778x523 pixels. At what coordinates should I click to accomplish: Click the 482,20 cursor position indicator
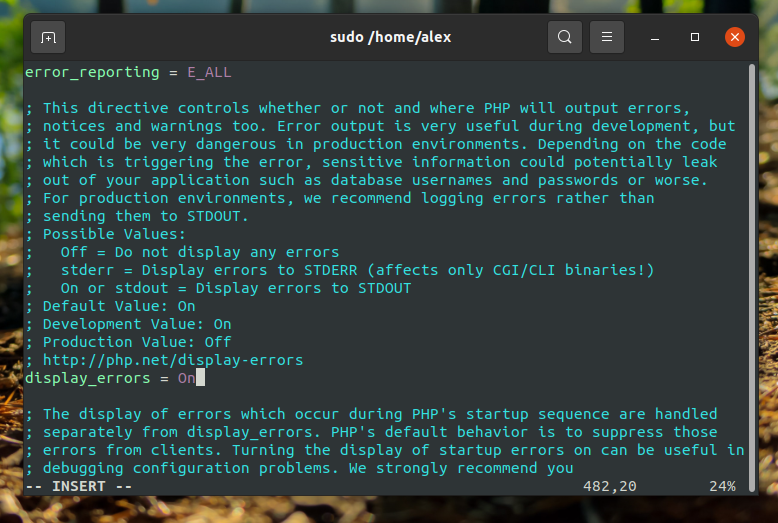[x=610, y=486]
